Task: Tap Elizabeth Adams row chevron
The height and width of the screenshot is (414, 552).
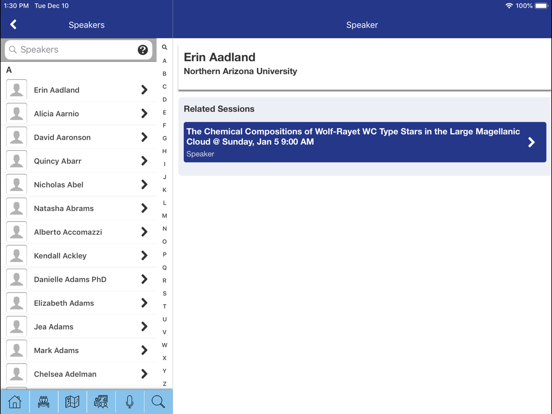Action: click(x=144, y=303)
